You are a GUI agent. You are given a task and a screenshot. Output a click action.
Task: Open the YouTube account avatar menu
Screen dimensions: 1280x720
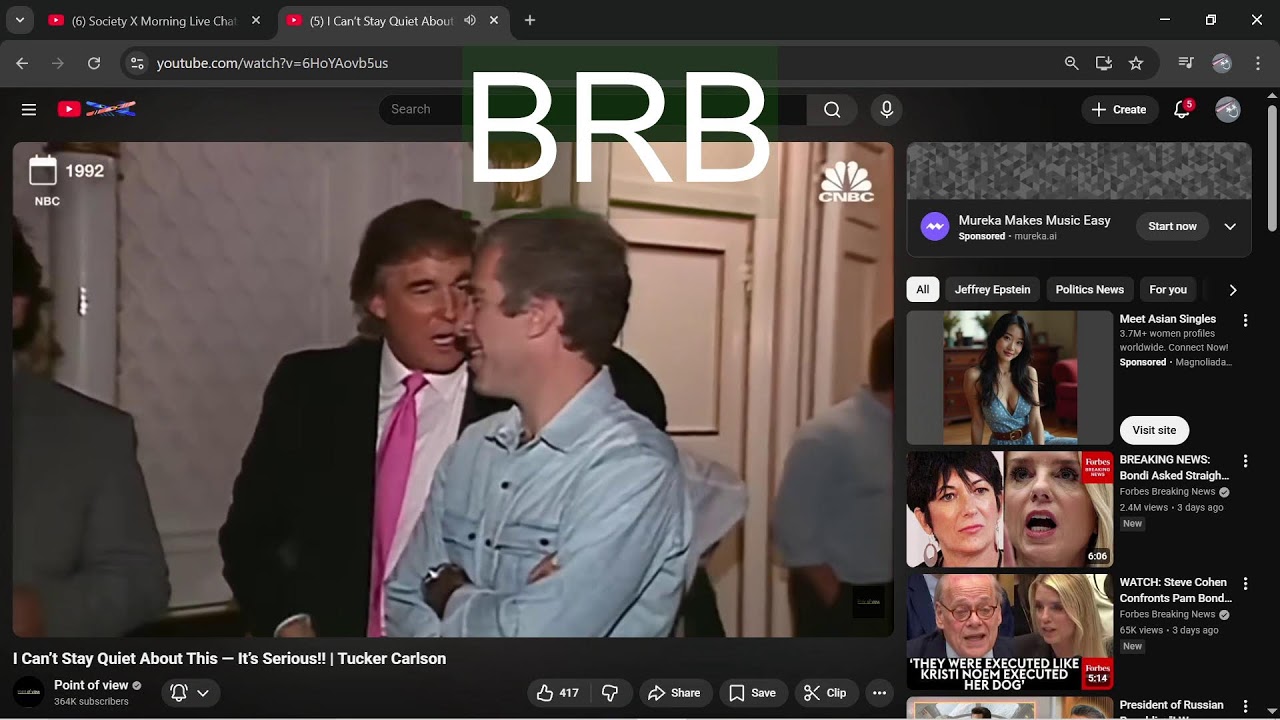coord(1228,110)
